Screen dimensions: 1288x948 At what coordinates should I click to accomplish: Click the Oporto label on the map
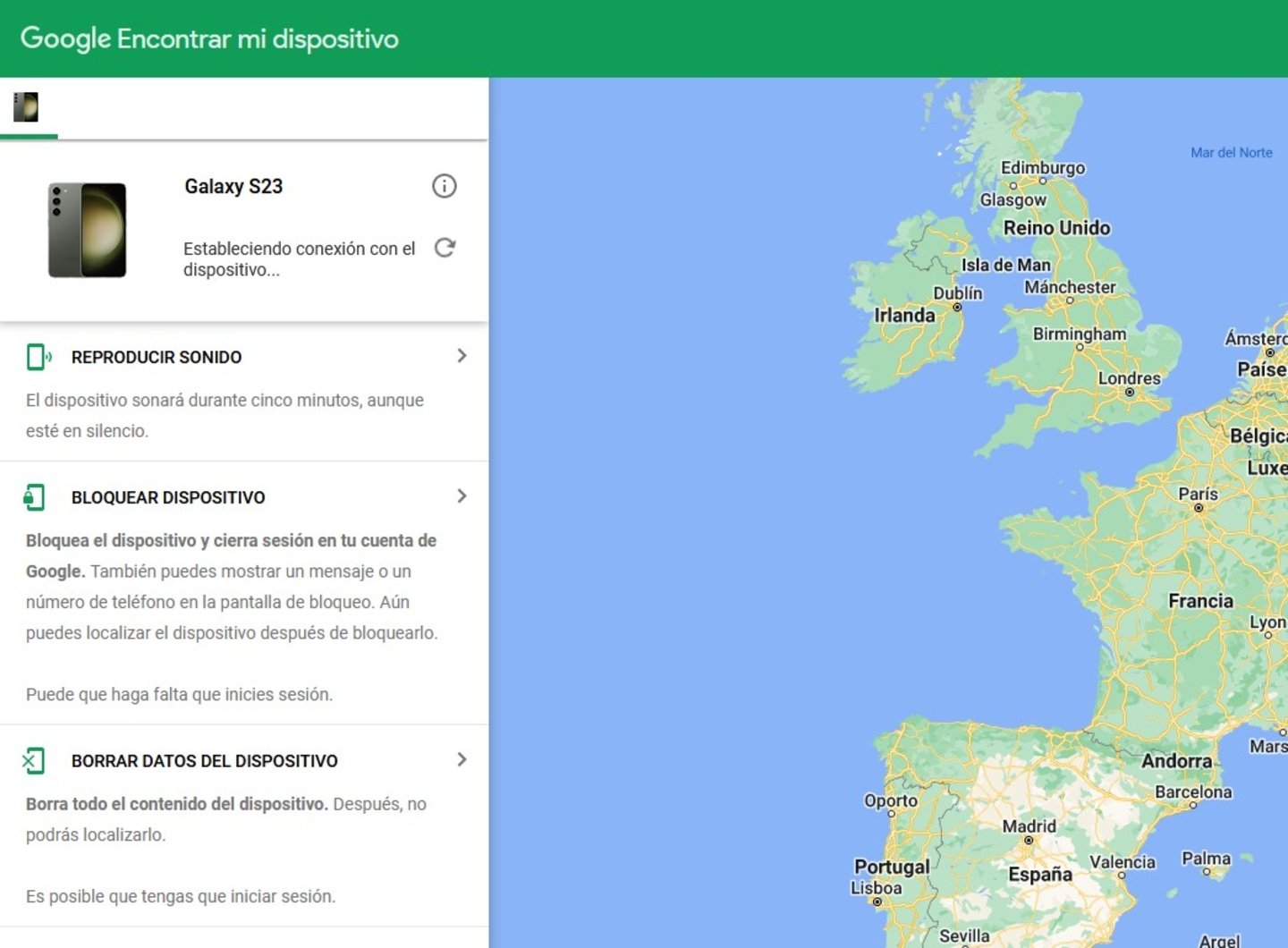click(x=890, y=800)
